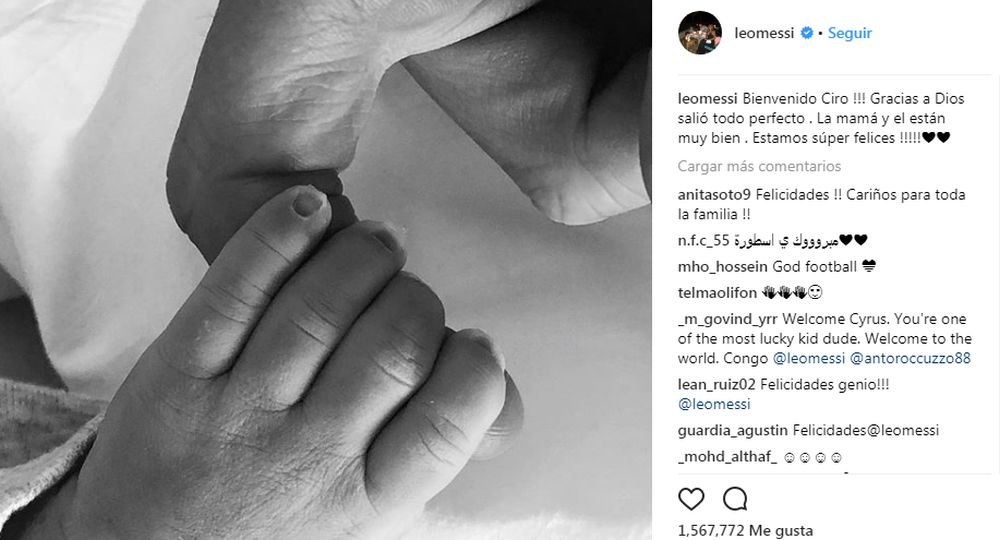Load more comments with Cargar más comentarios

[759, 166]
